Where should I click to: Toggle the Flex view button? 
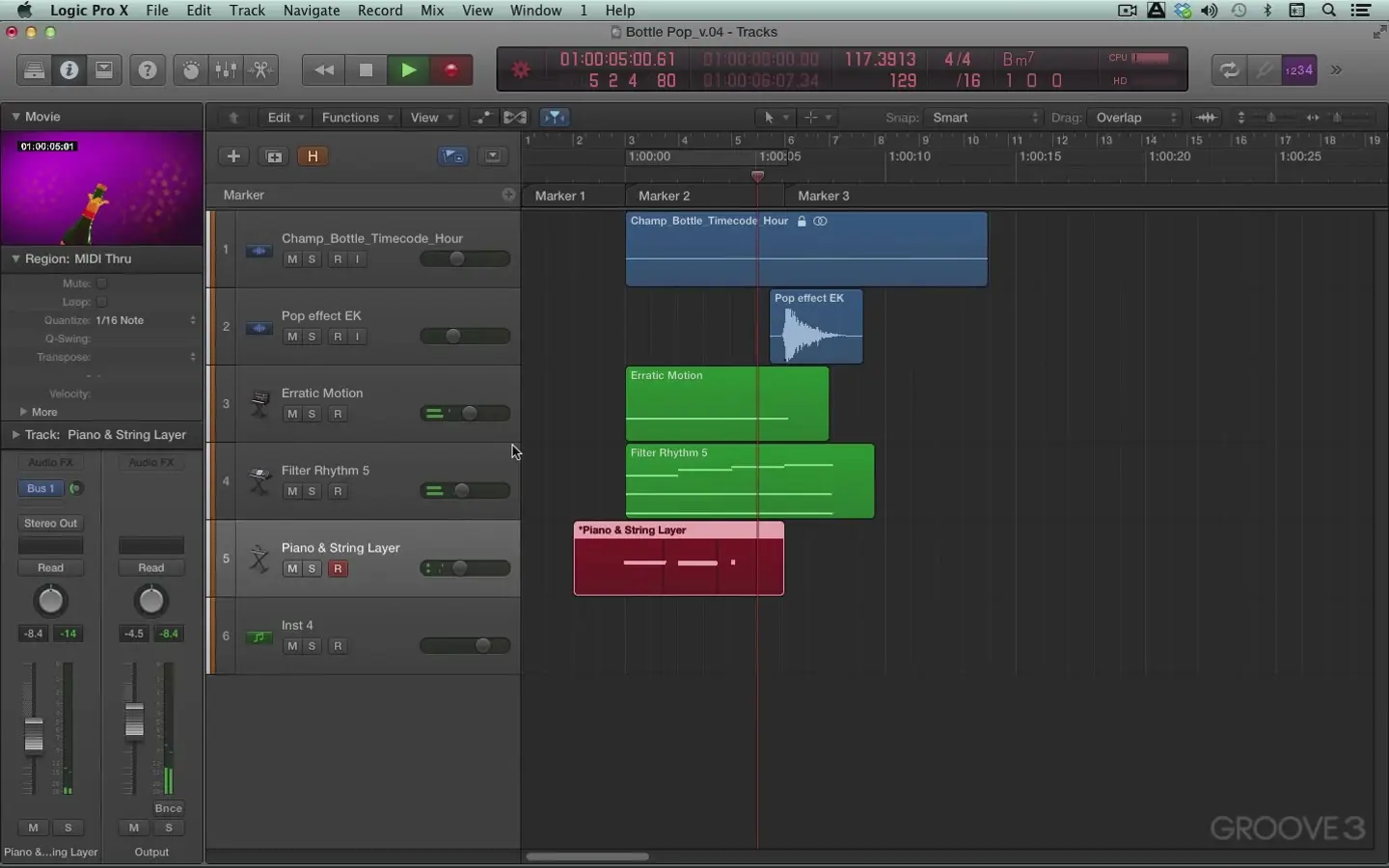[x=515, y=118]
